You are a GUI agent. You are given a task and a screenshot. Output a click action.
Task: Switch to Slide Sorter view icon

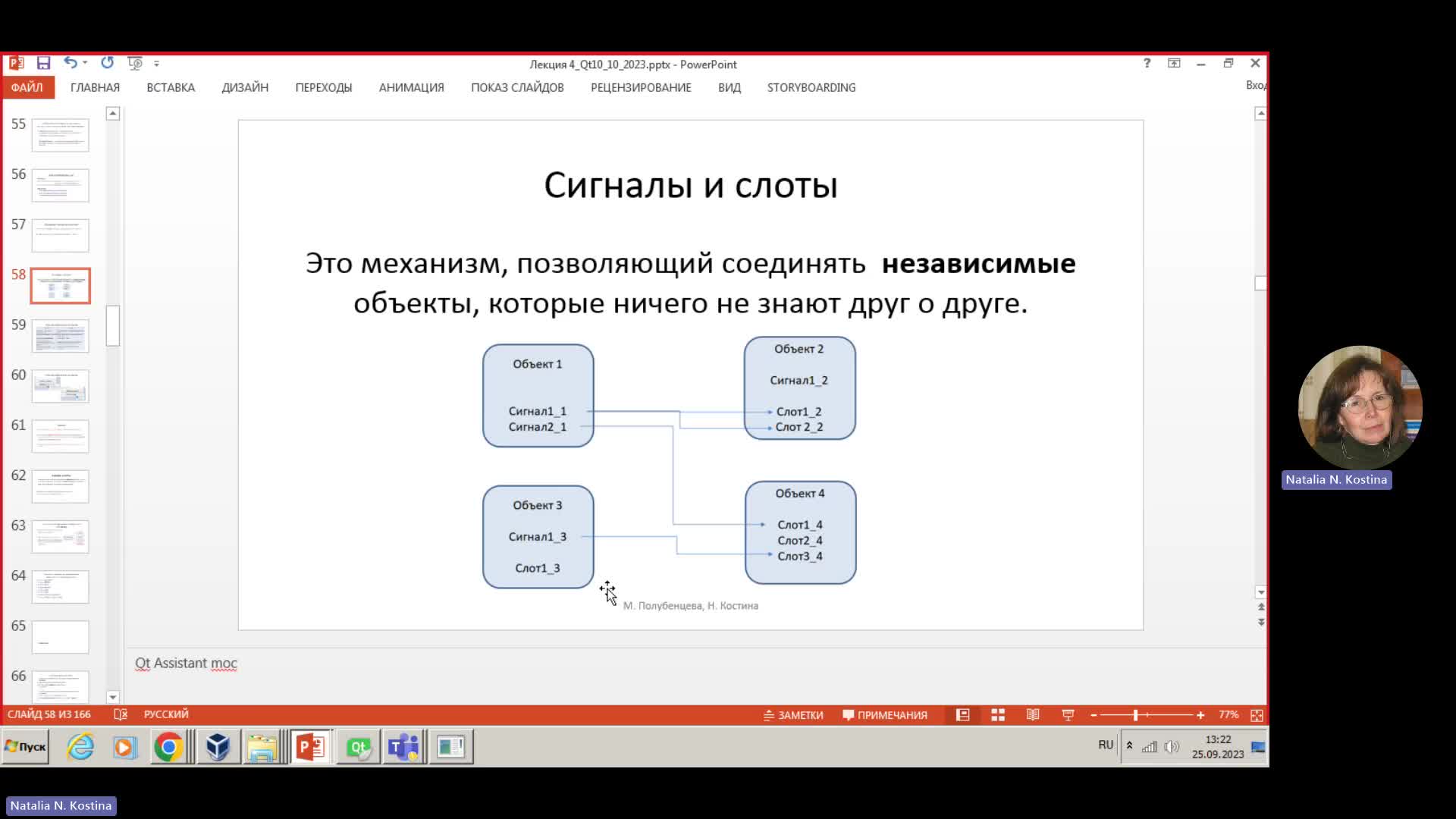998,715
